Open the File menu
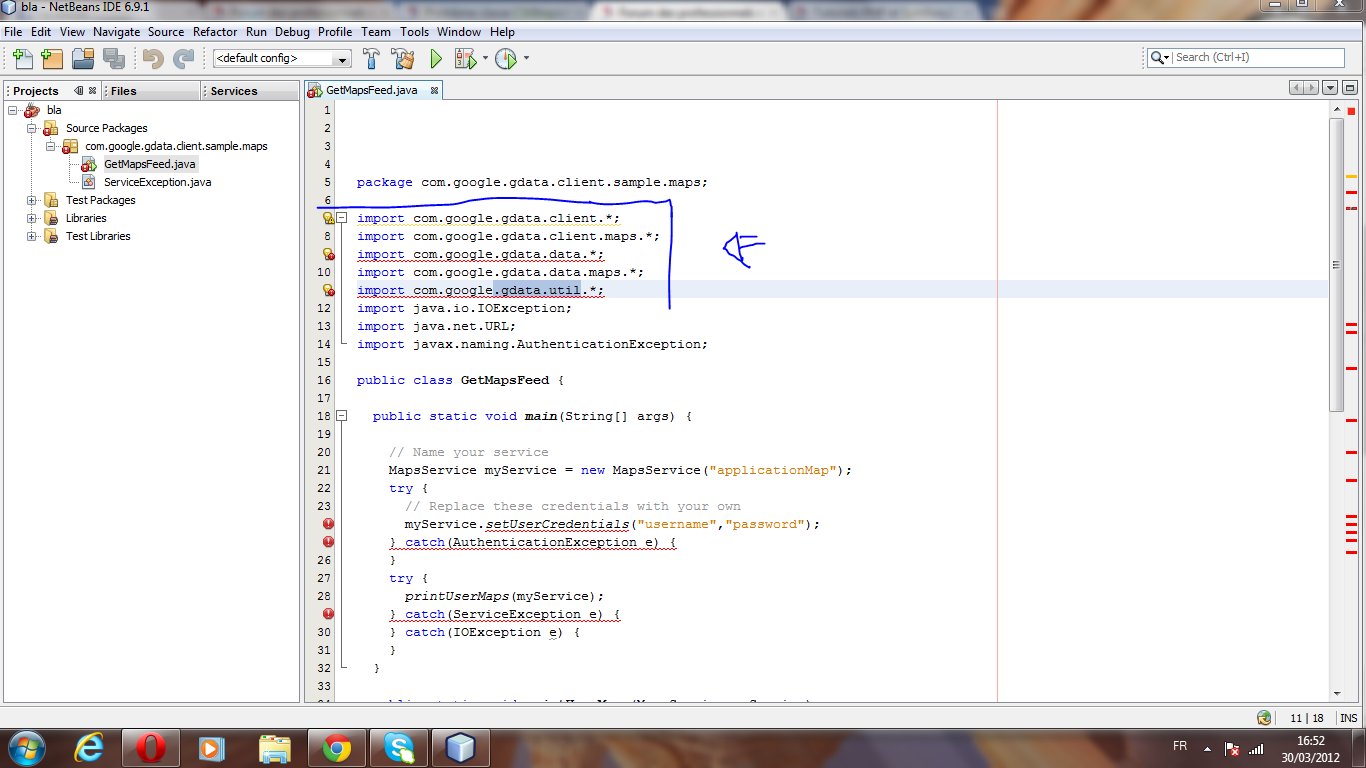 [x=13, y=32]
